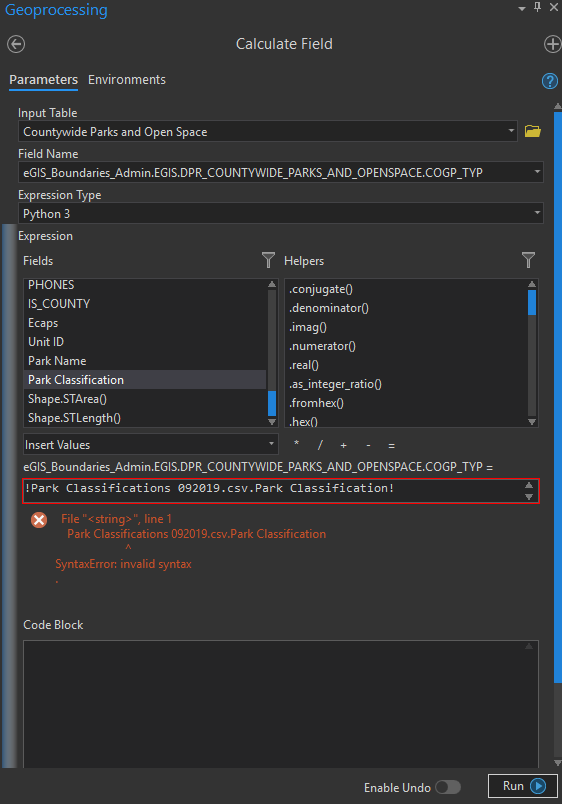The image size is (562, 804).
Task: Select Park Name in Fields list
Action: (57, 361)
